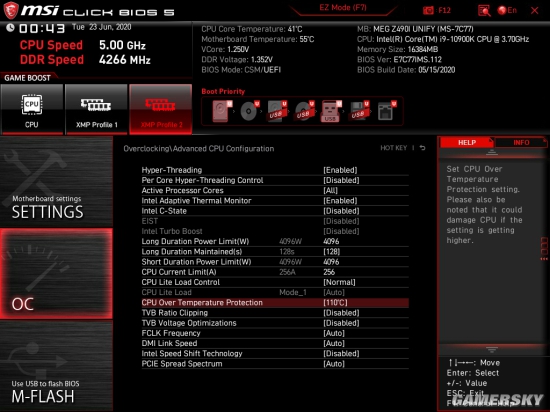This screenshot has height=412, width=550.
Task: Toggle the CPU Game Boost button
Action: click(x=32, y=109)
